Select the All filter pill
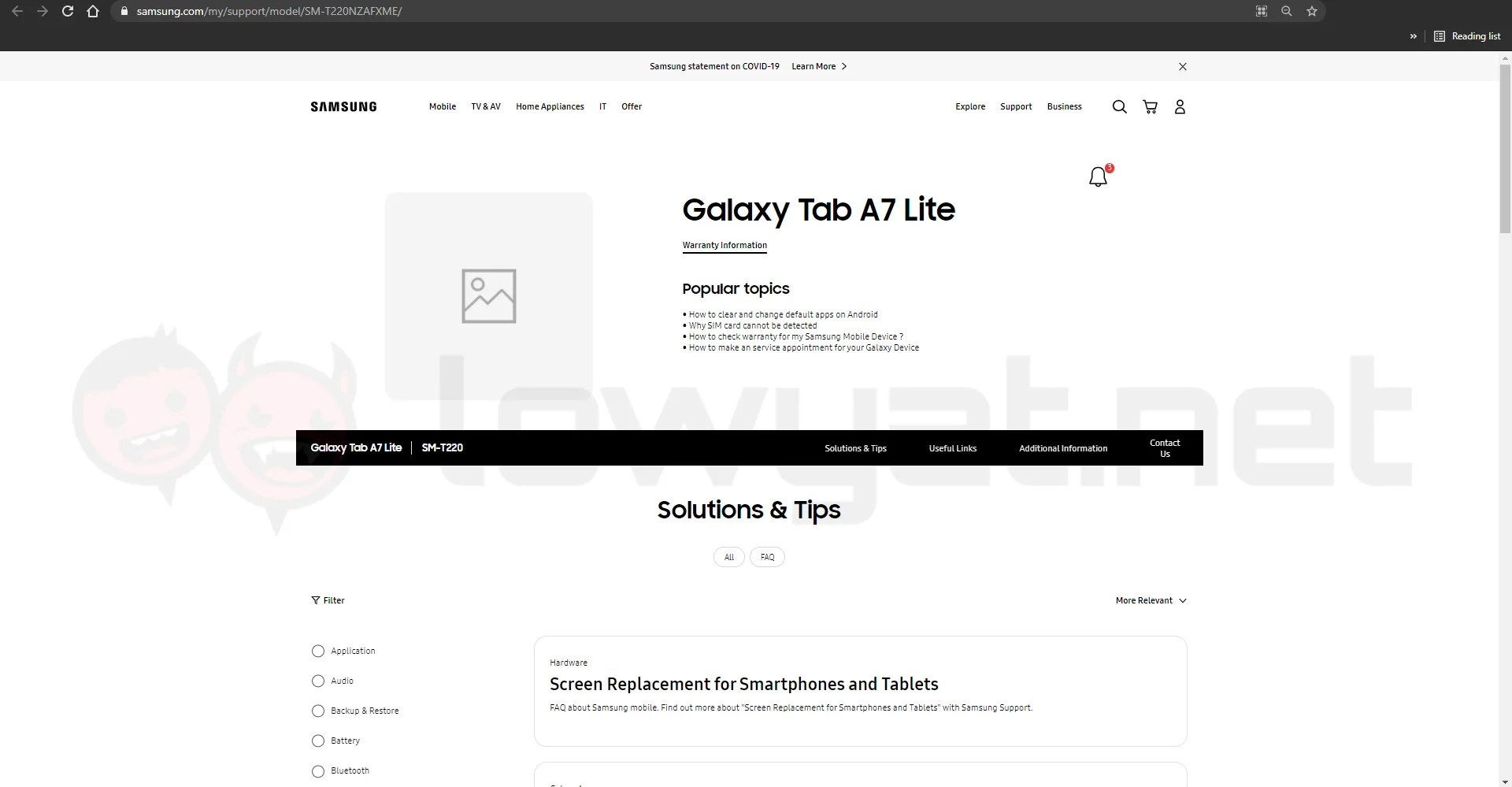This screenshot has width=1512, height=787. click(729, 557)
